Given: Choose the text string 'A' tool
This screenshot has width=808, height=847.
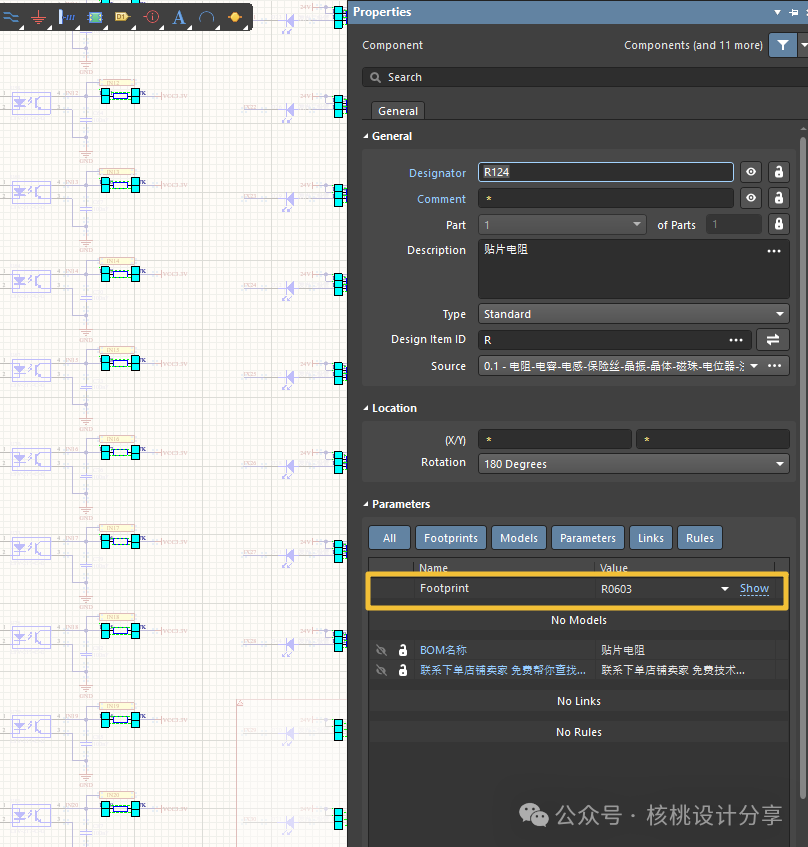Looking at the screenshot, I should click(x=179, y=17).
